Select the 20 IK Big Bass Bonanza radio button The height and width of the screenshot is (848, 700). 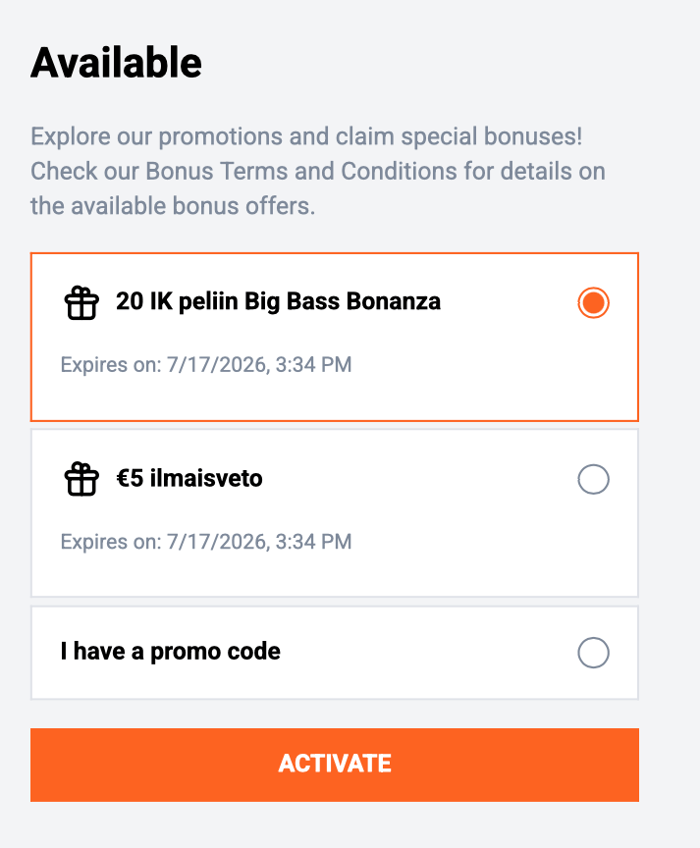[593, 302]
